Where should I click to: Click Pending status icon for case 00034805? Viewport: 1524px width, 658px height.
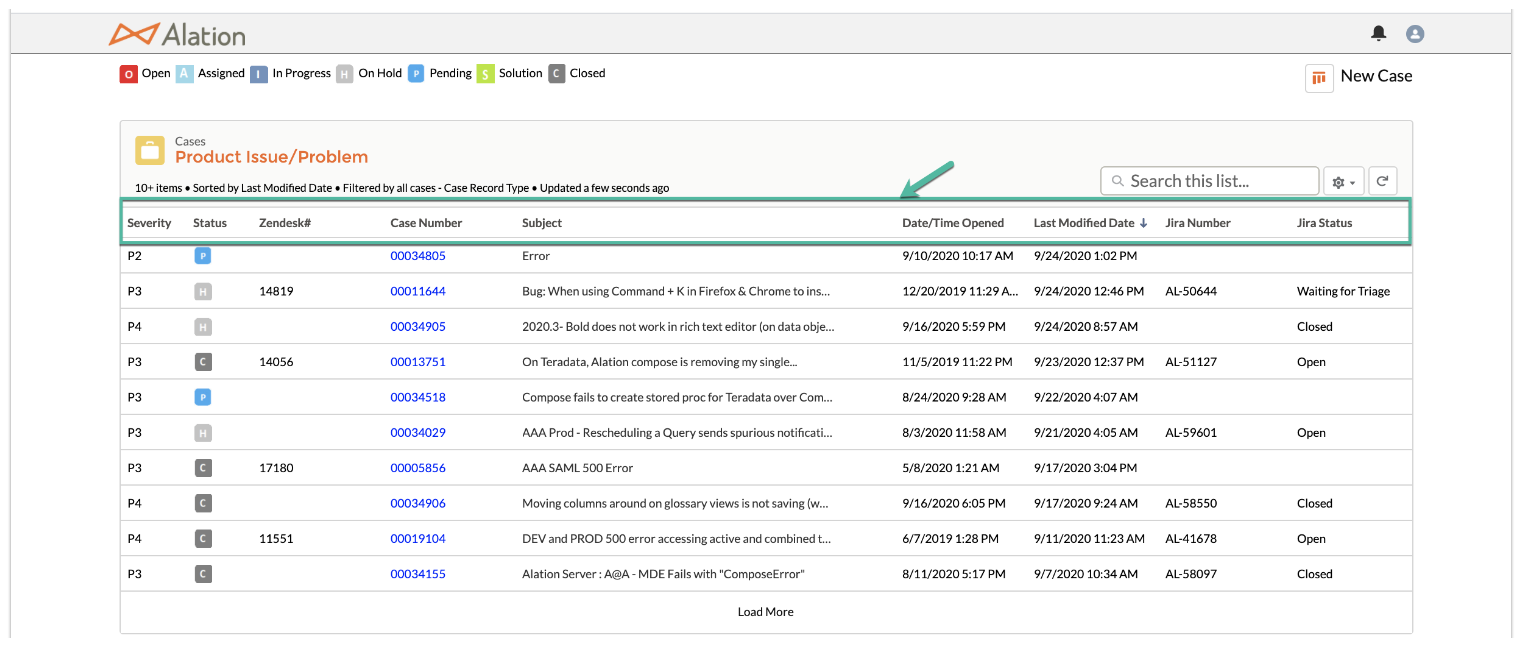202,256
